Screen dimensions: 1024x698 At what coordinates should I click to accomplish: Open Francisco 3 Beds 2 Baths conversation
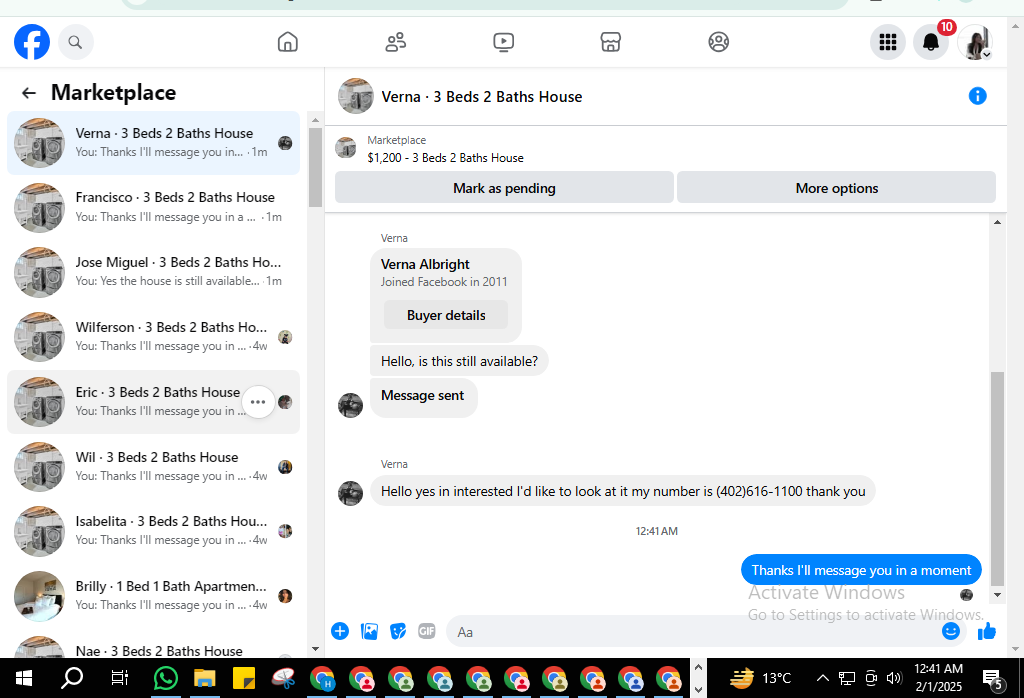click(x=153, y=208)
